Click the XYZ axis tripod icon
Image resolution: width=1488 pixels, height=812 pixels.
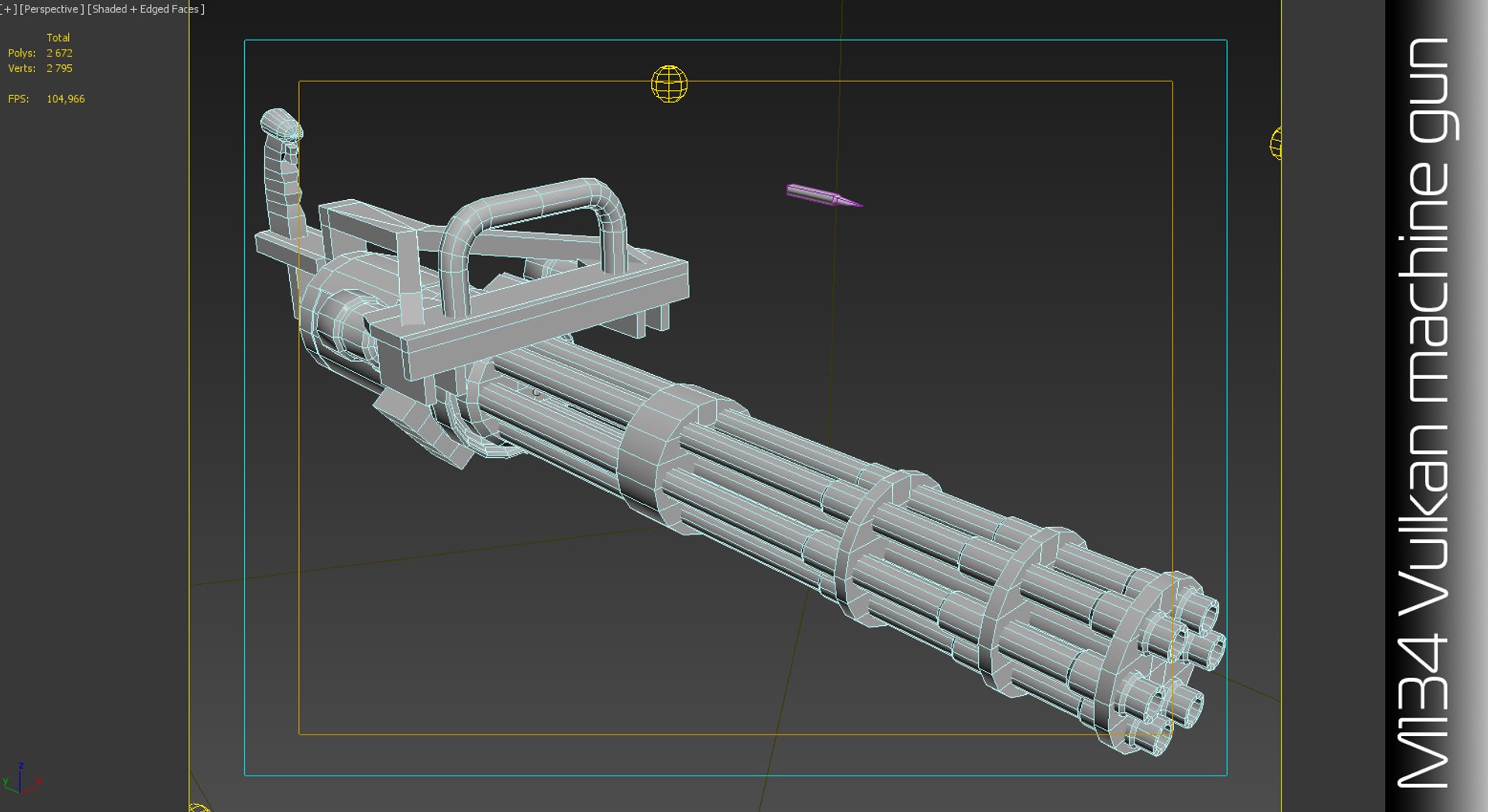[x=21, y=779]
